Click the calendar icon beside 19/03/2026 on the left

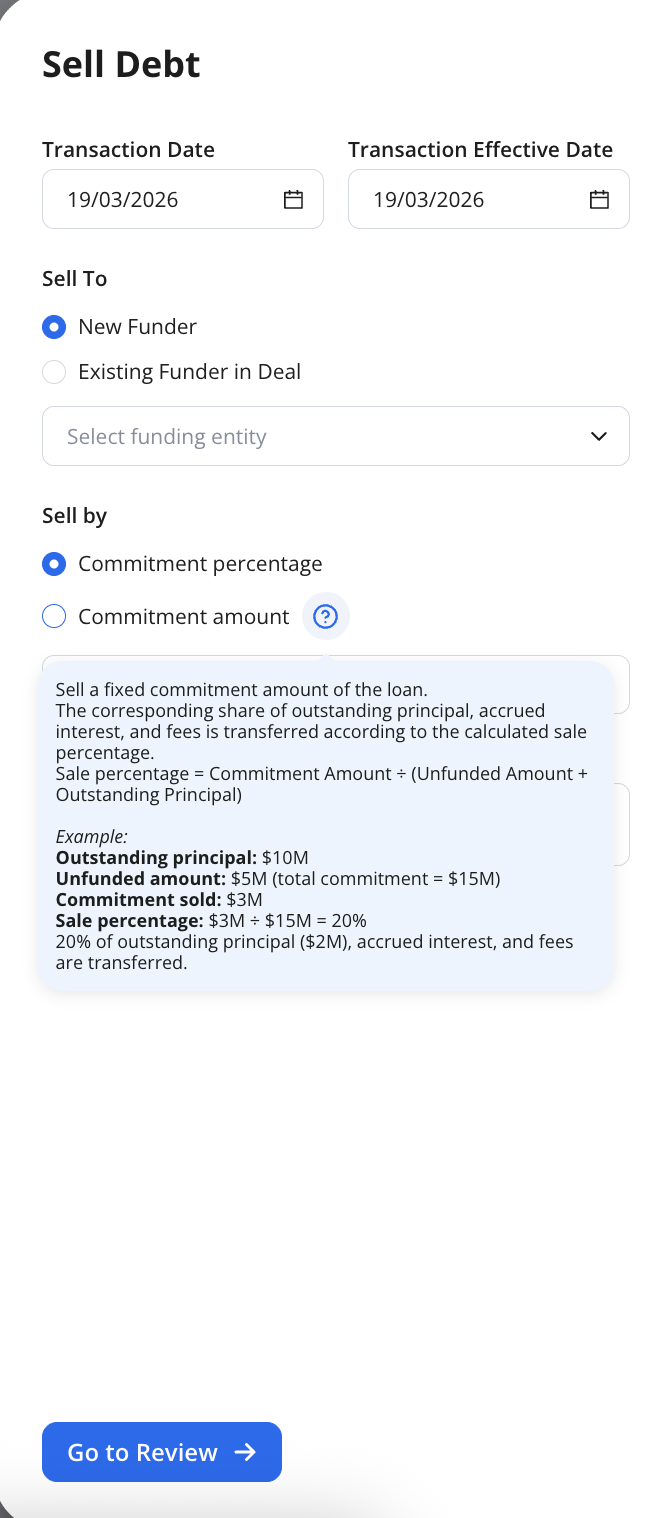coord(293,199)
